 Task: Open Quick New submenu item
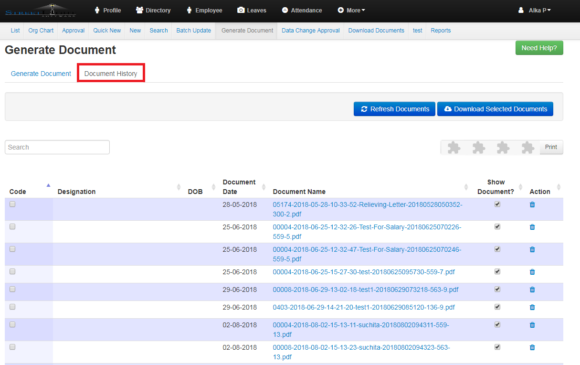click(107, 31)
